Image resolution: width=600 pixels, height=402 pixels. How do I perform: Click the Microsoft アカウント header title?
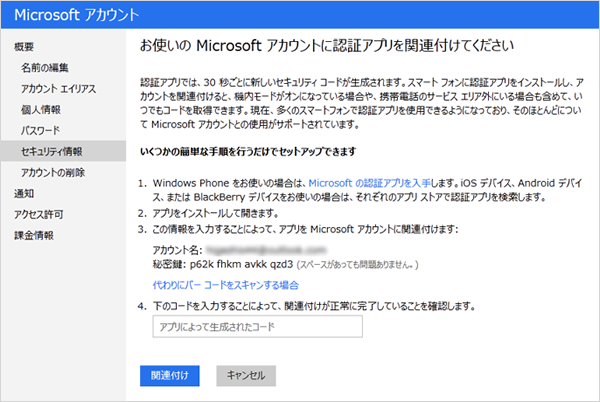(x=77, y=15)
